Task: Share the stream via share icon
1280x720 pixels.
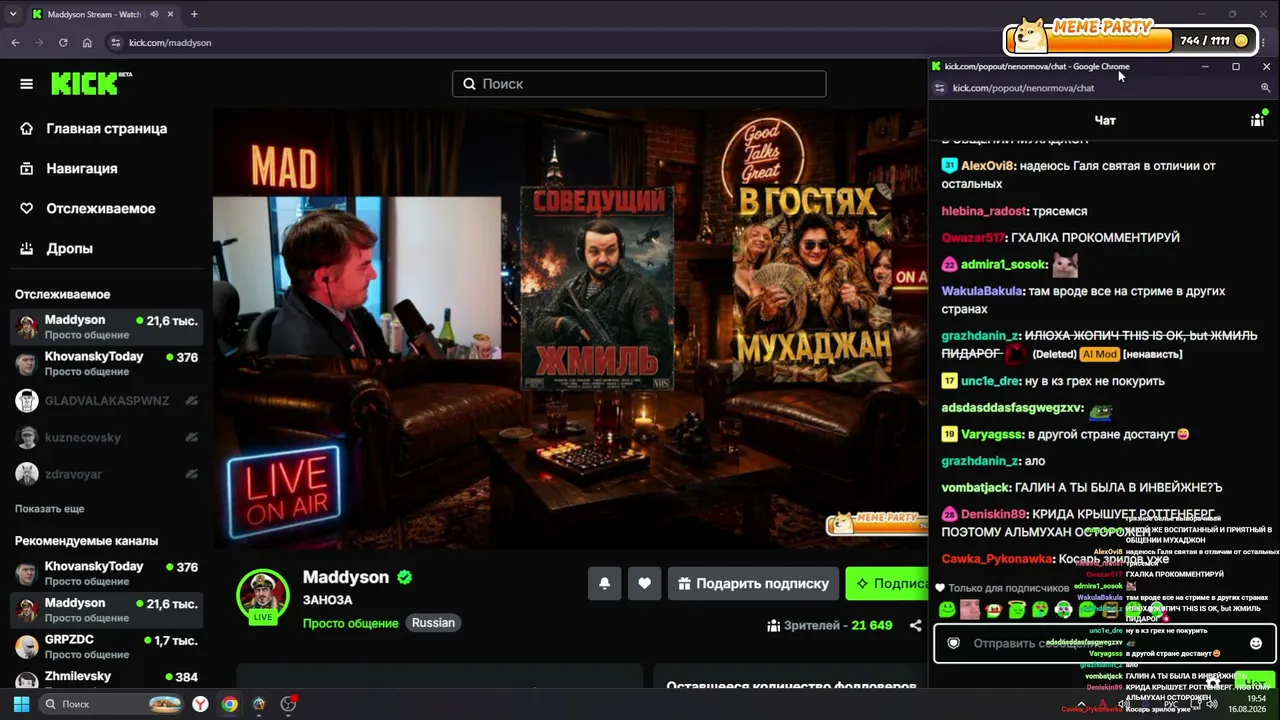Action: point(915,626)
